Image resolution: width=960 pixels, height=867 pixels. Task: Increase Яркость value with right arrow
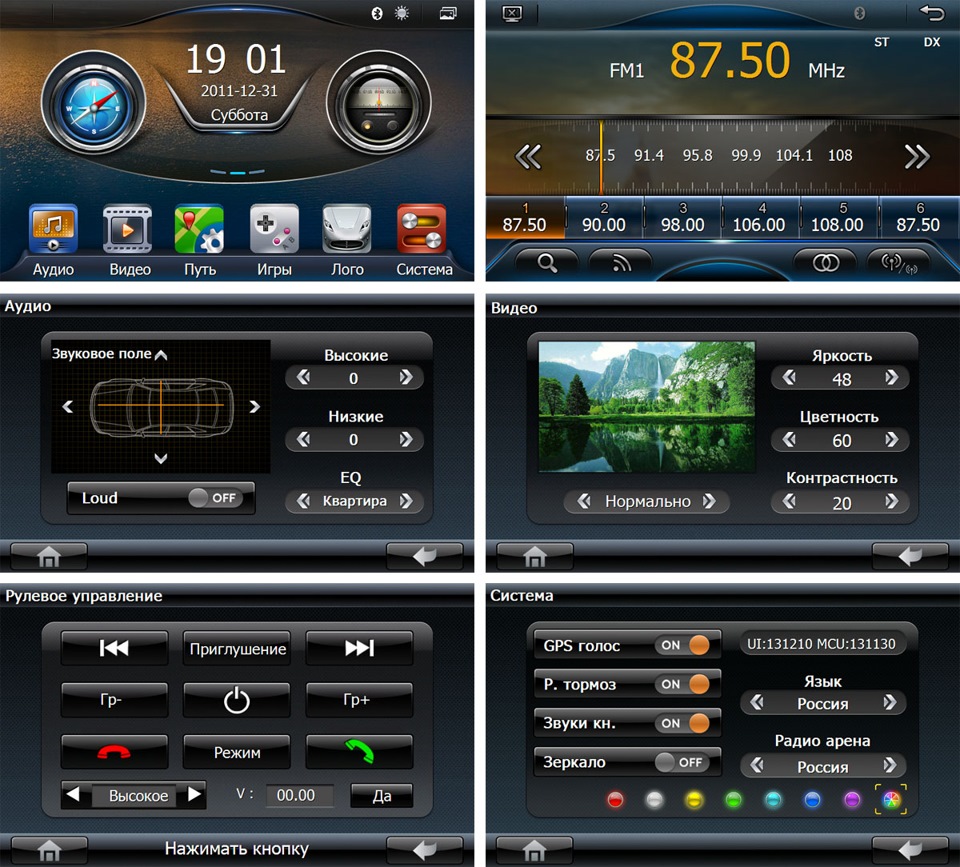891,378
